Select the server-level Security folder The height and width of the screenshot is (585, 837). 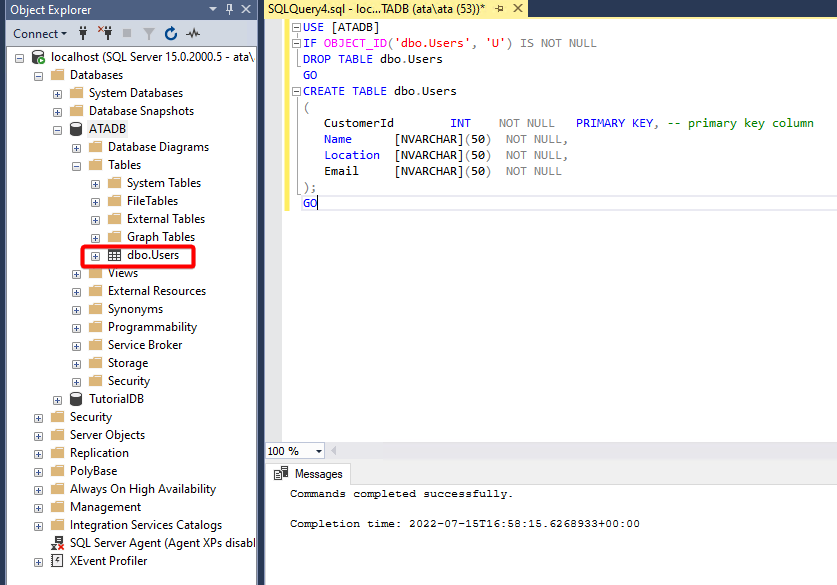click(x=91, y=417)
